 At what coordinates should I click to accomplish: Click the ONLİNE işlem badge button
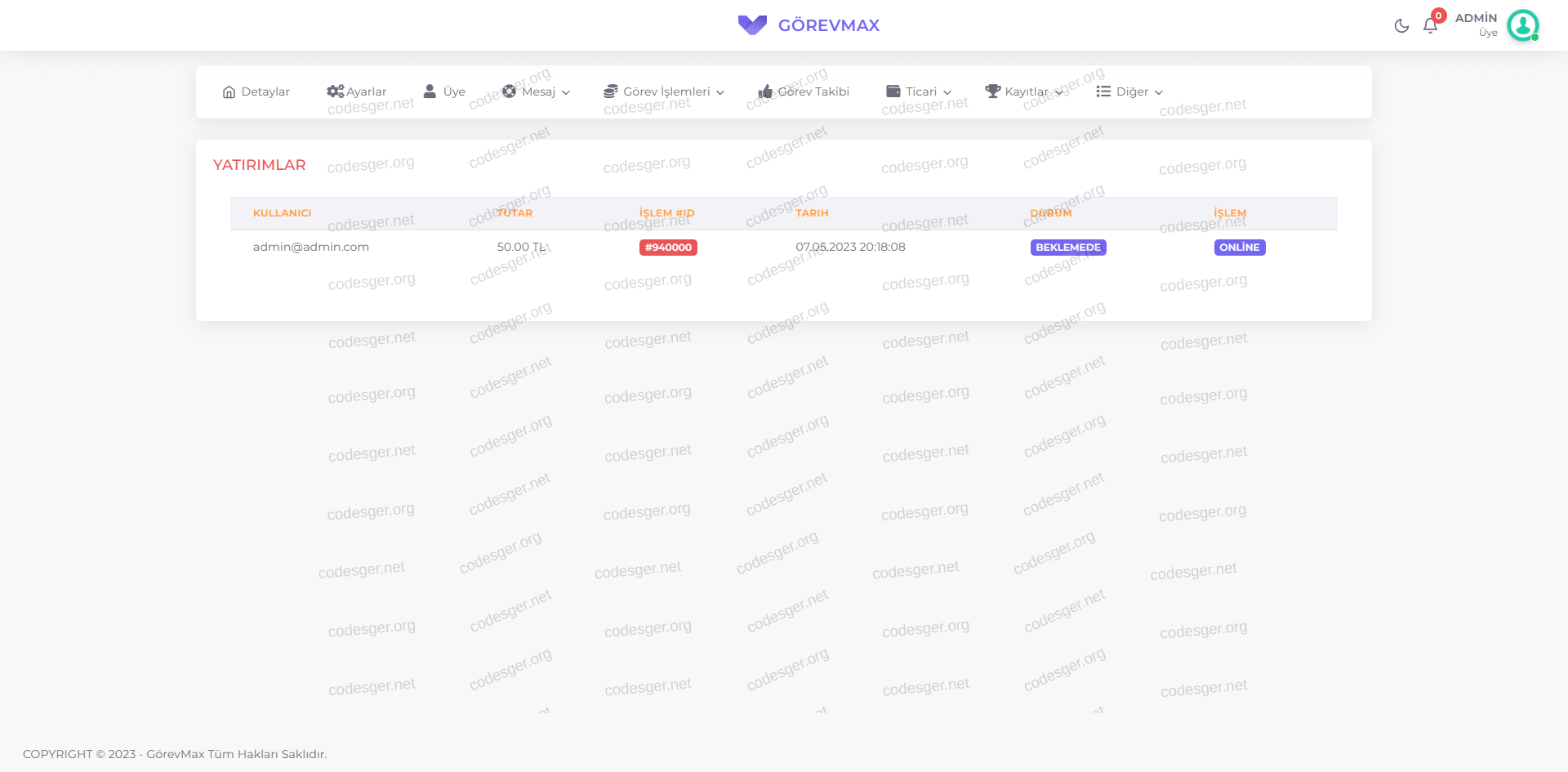[1239, 248]
